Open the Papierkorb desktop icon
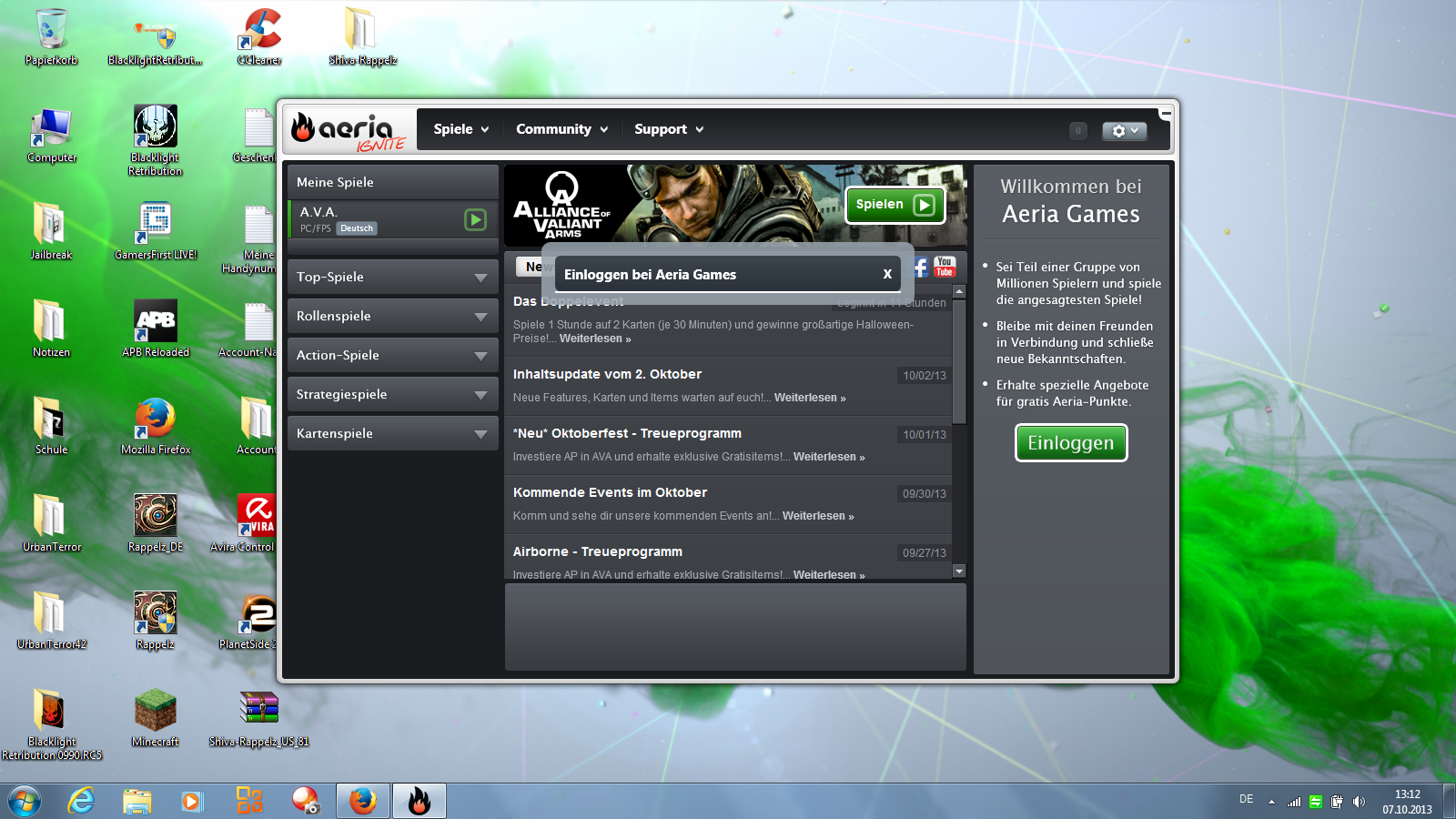The height and width of the screenshot is (819, 1456). click(x=51, y=36)
